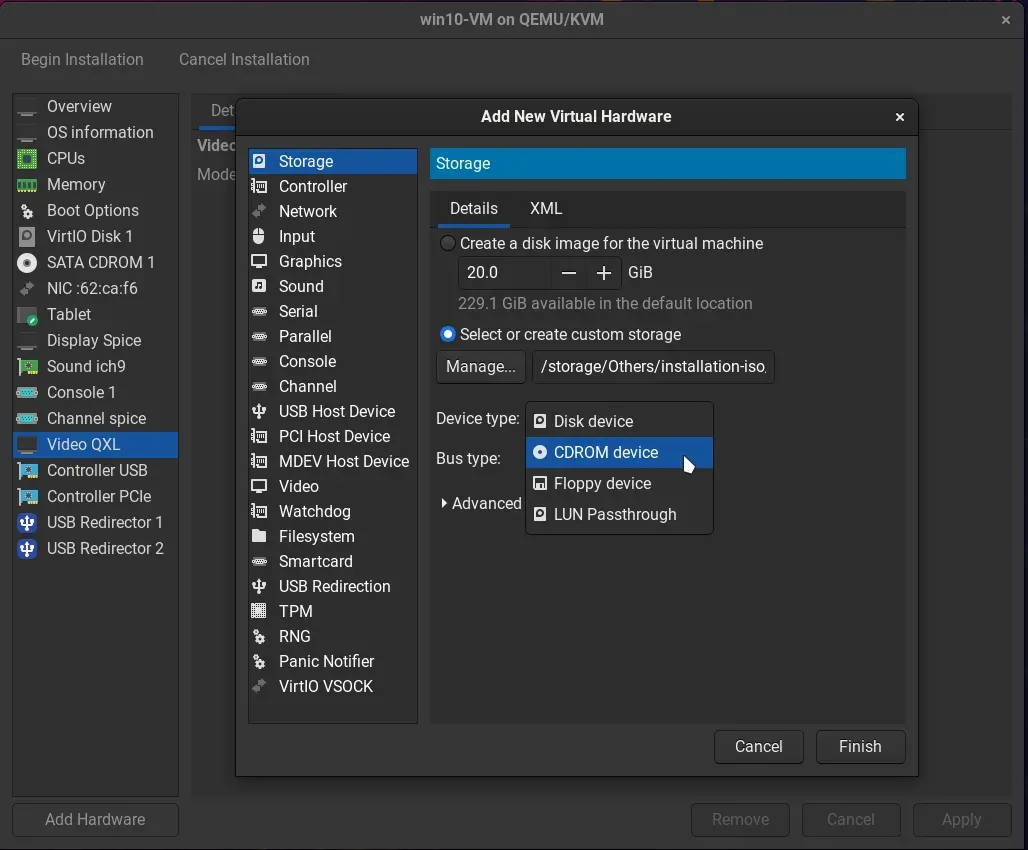Screen dimensions: 1028x850
Task: Click Finish to add the hardware
Action: point(860,747)
